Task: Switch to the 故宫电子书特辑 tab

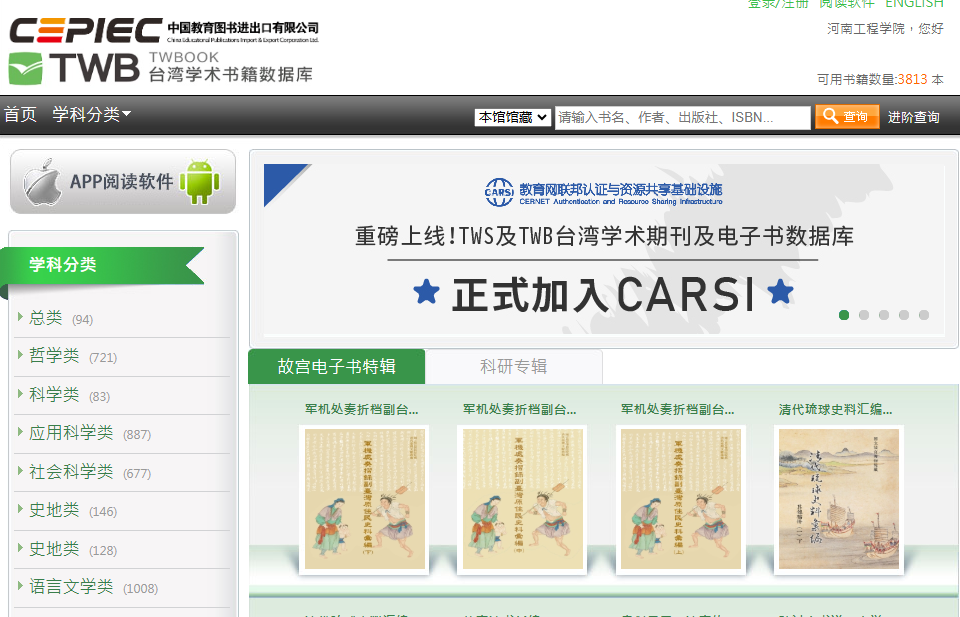Action: click(x=337, y=367)
